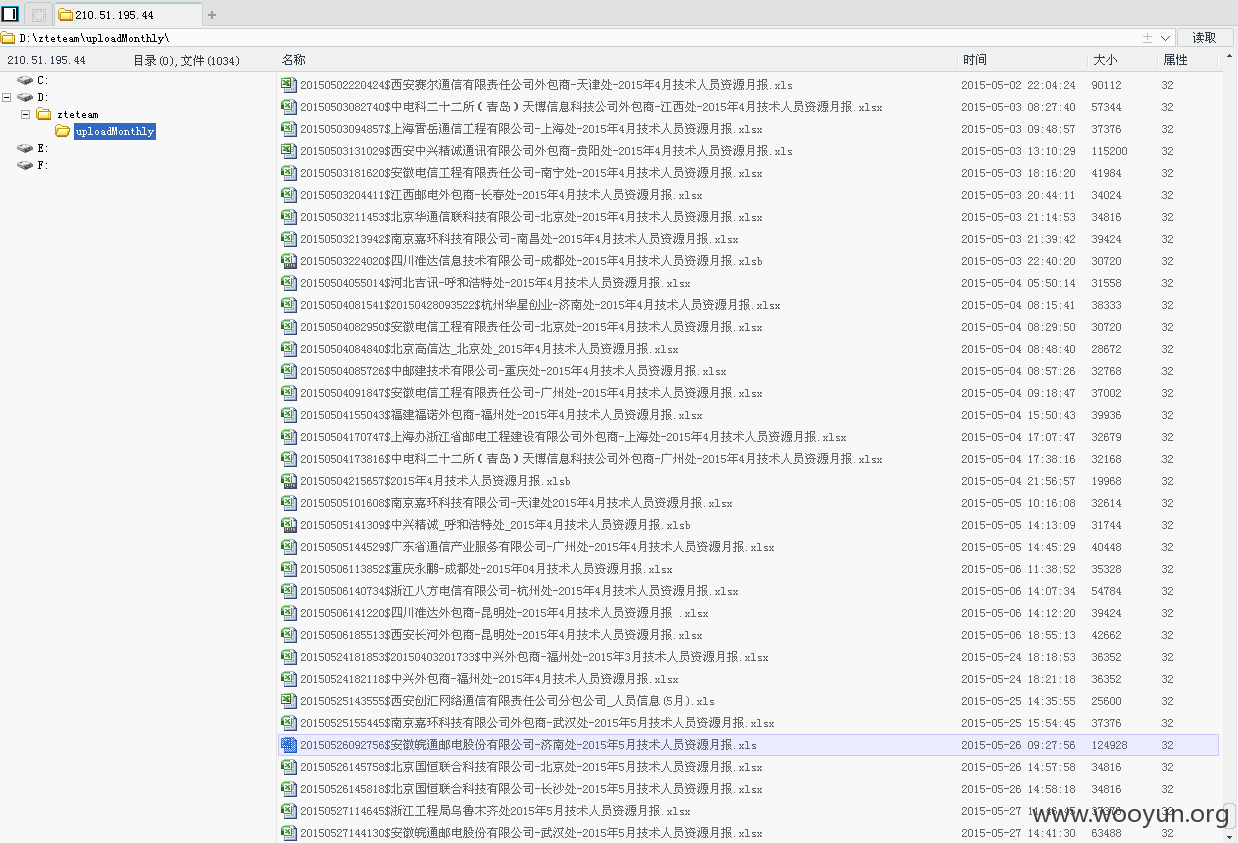Select file 20150504091847 安徽电信 广州处

(531, 393)
